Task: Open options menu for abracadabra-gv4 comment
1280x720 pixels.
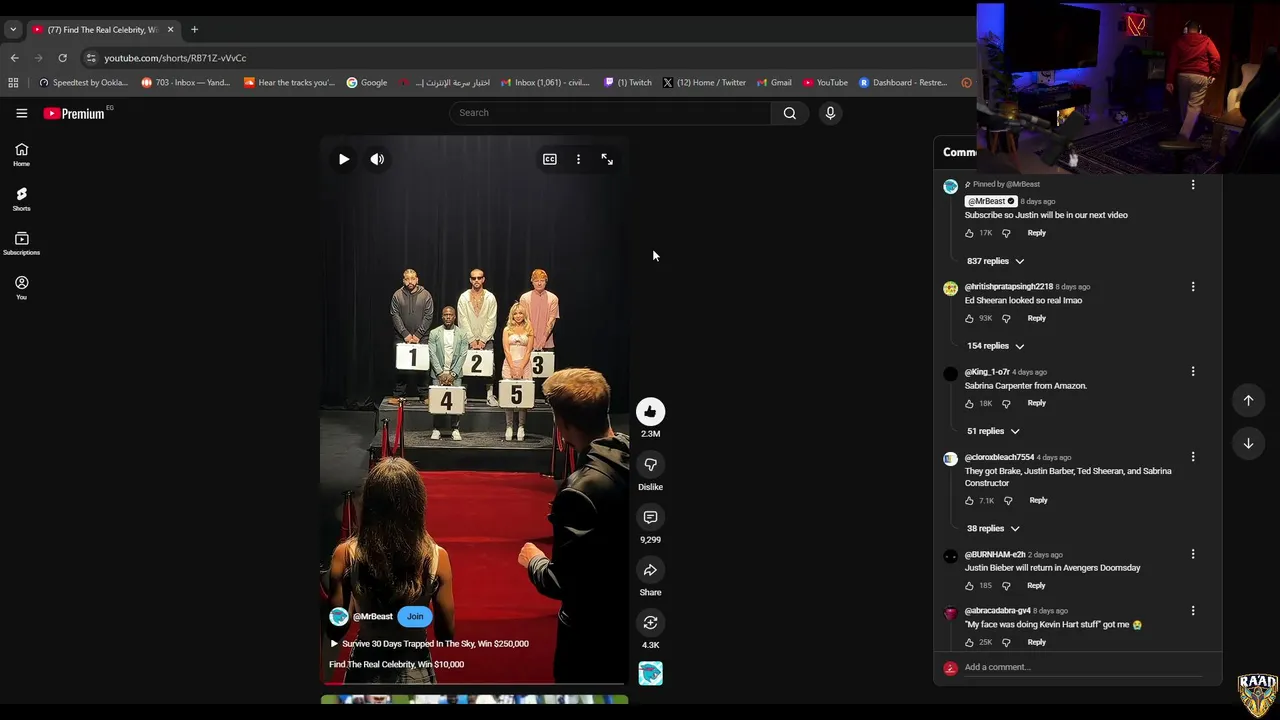Action: (1192, 611)
